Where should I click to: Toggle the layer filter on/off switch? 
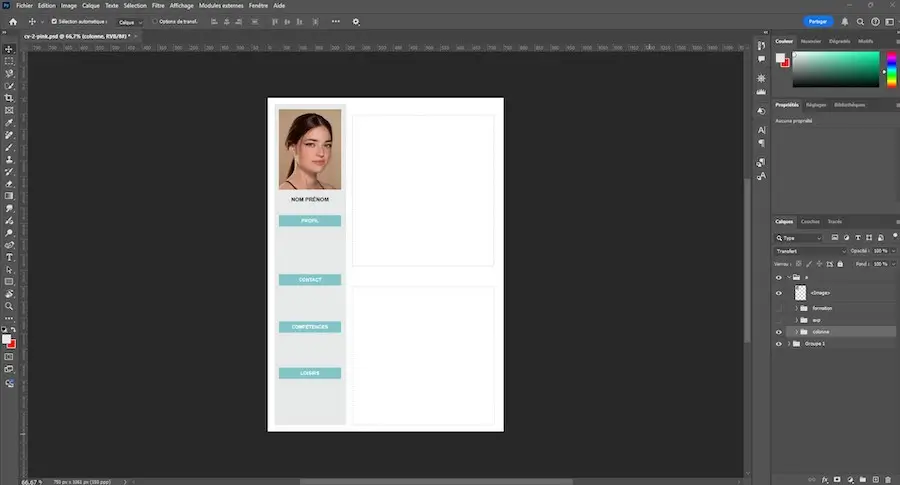tap(894, 236)
